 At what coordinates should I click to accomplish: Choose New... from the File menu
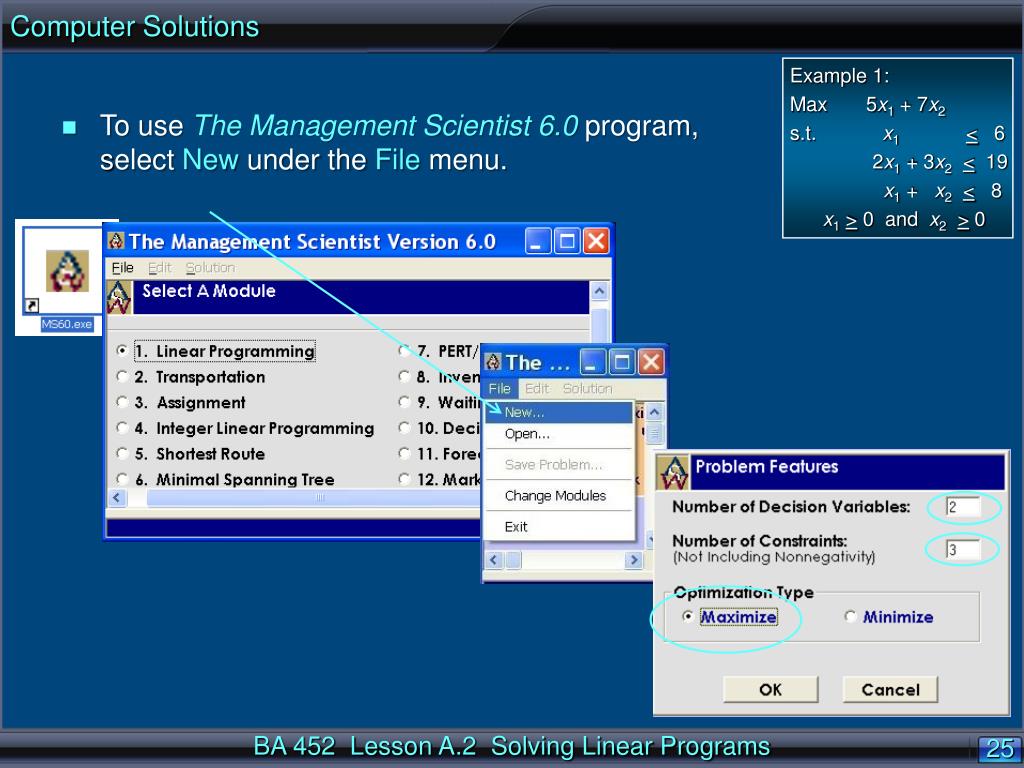tap(558, 412)
